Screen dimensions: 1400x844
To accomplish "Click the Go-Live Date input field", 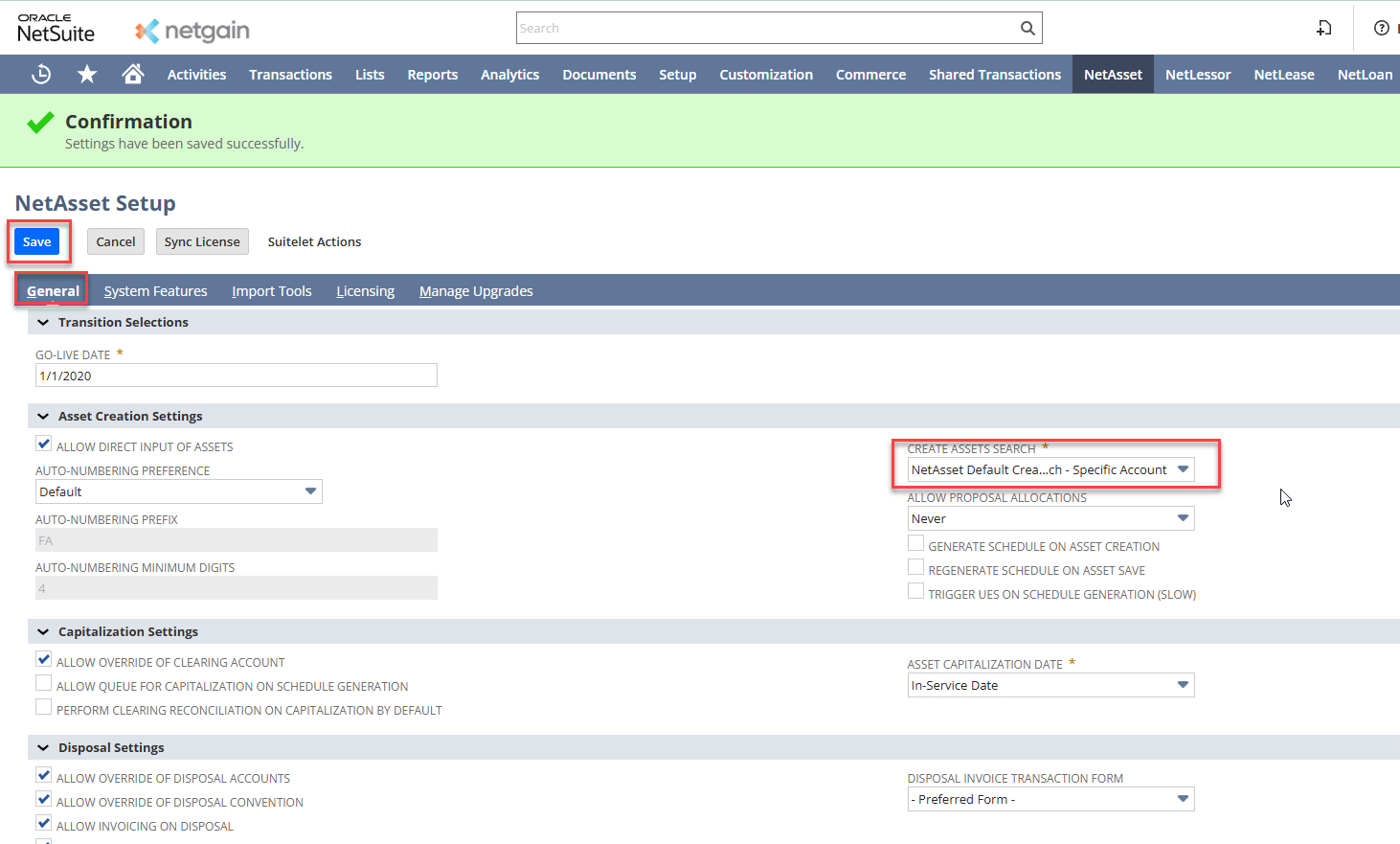I will 236,376.
